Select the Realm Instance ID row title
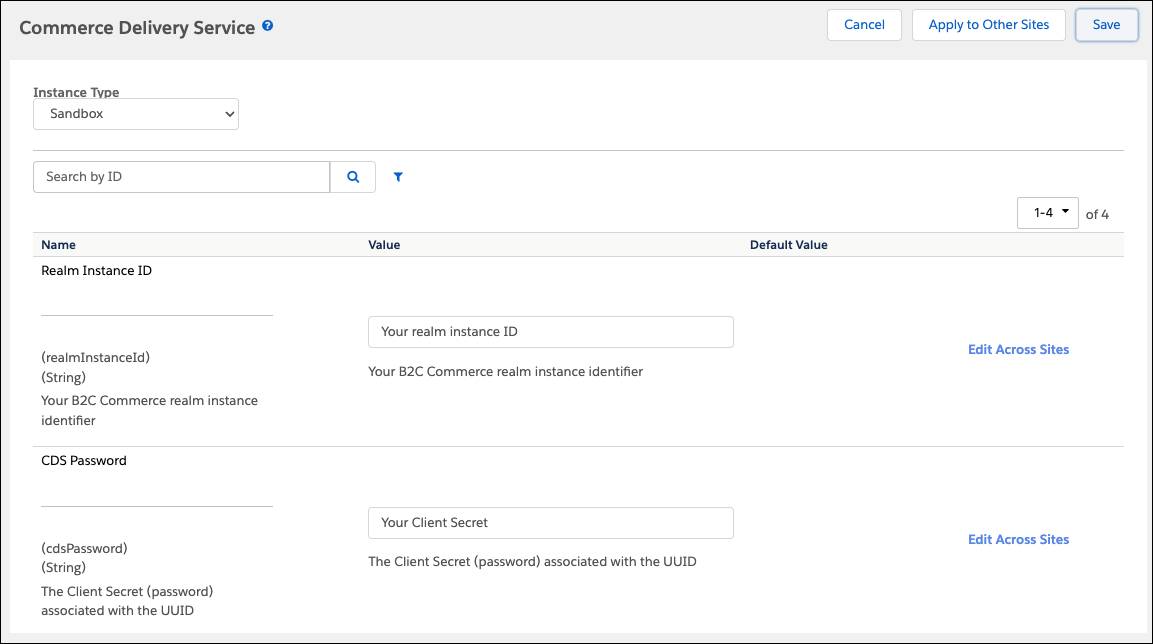This screenshot has width=1153, height=644. pyautogui.click(x=96, y=271)
